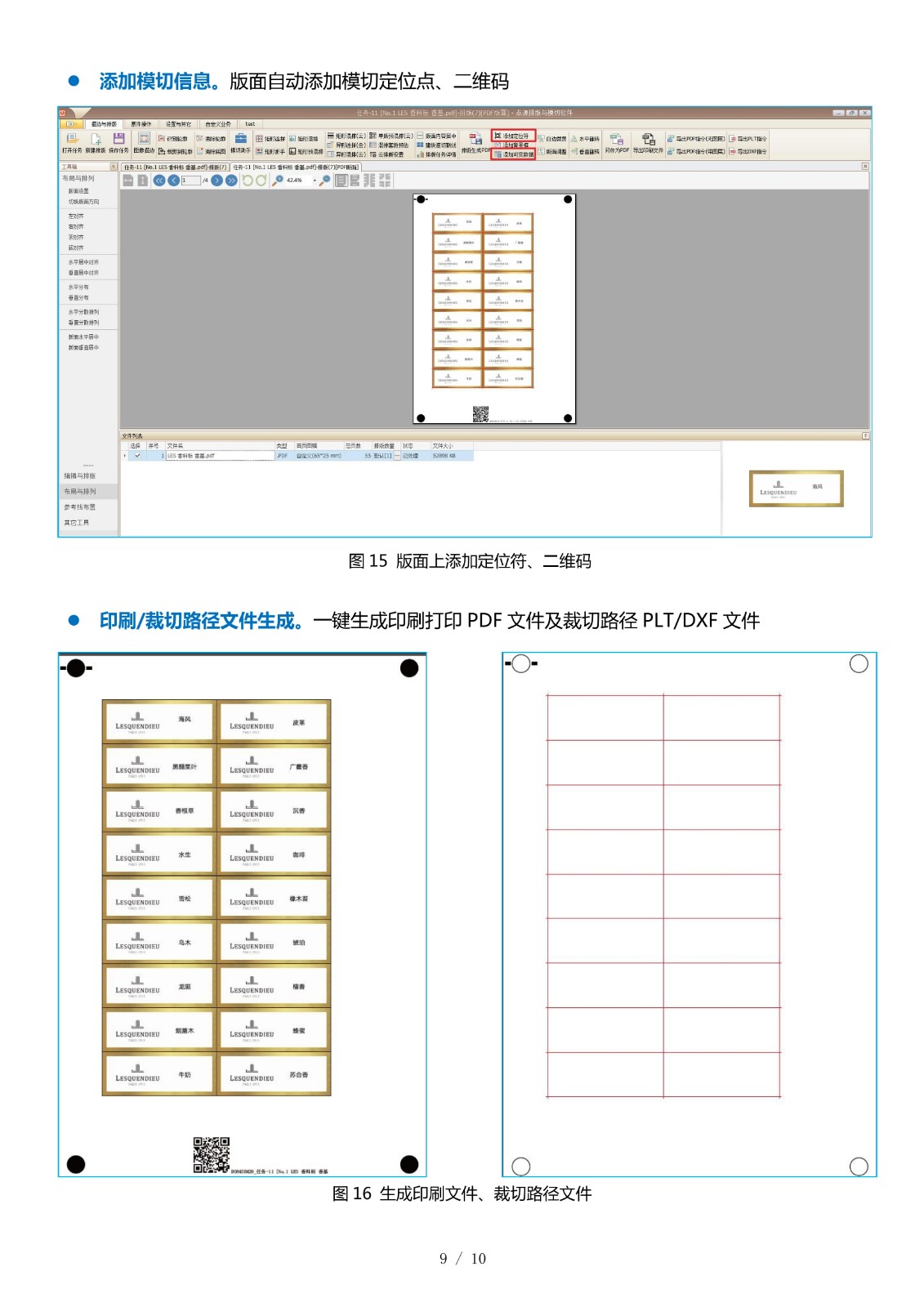Click 添加定位符 in the ribbon
Screen dimensions: 924x1307
click(x=513, y=136)
